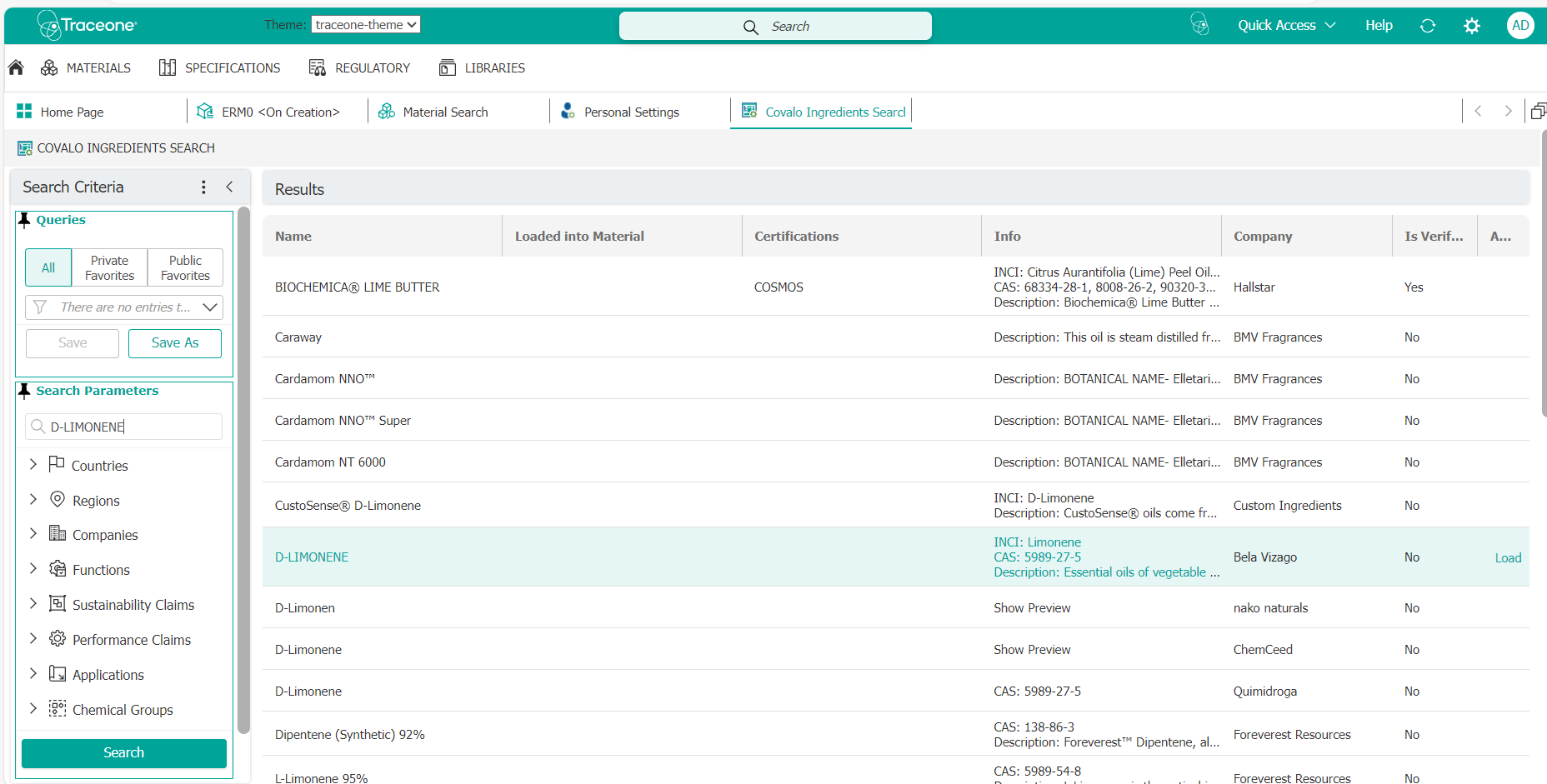This screenshot has height=784, width=1547.
Task: Click the Sustainability Claims icon
Action: click(x=58, y=603)
